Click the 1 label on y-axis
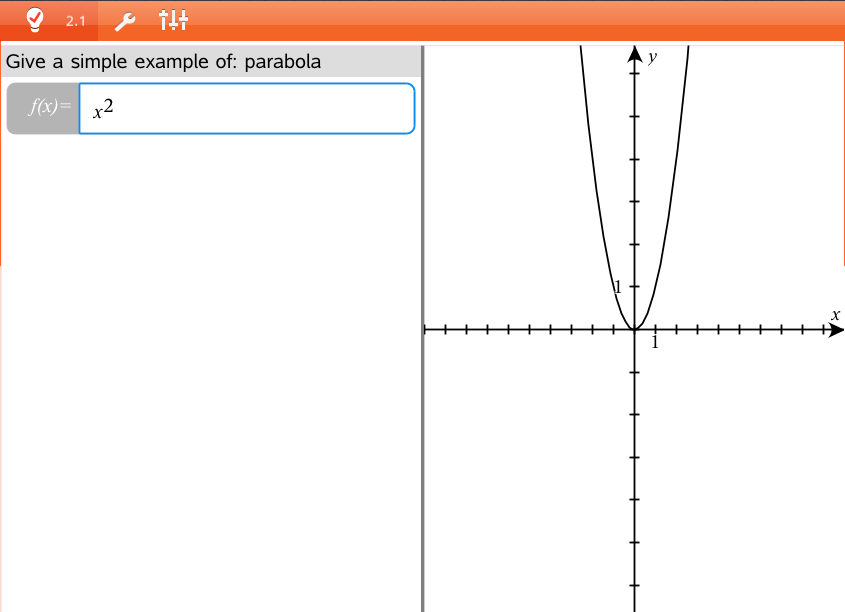This screenshot has width=845, height=612. click(x=618, y=287)
